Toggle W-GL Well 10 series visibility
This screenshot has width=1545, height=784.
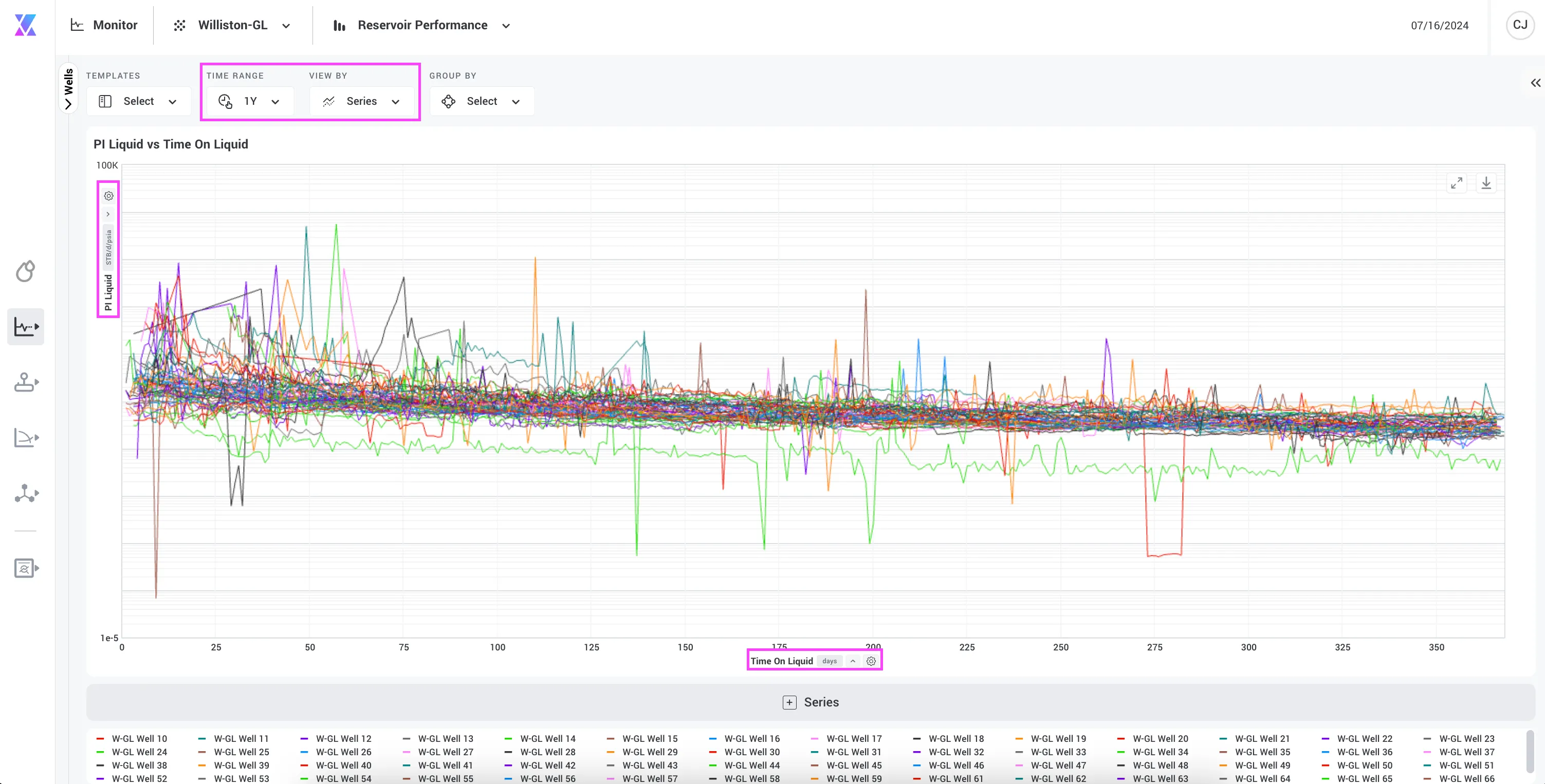pyautogui.click(x=132, y=738)
